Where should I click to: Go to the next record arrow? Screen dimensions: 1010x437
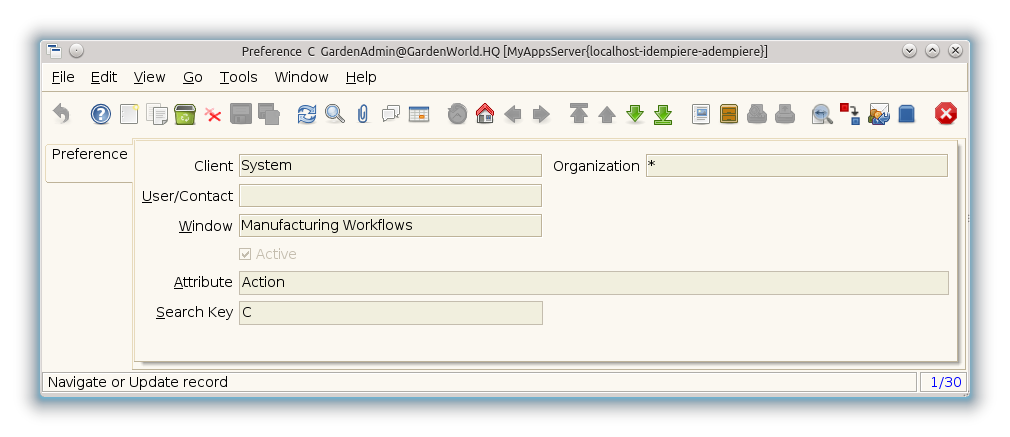635,114
